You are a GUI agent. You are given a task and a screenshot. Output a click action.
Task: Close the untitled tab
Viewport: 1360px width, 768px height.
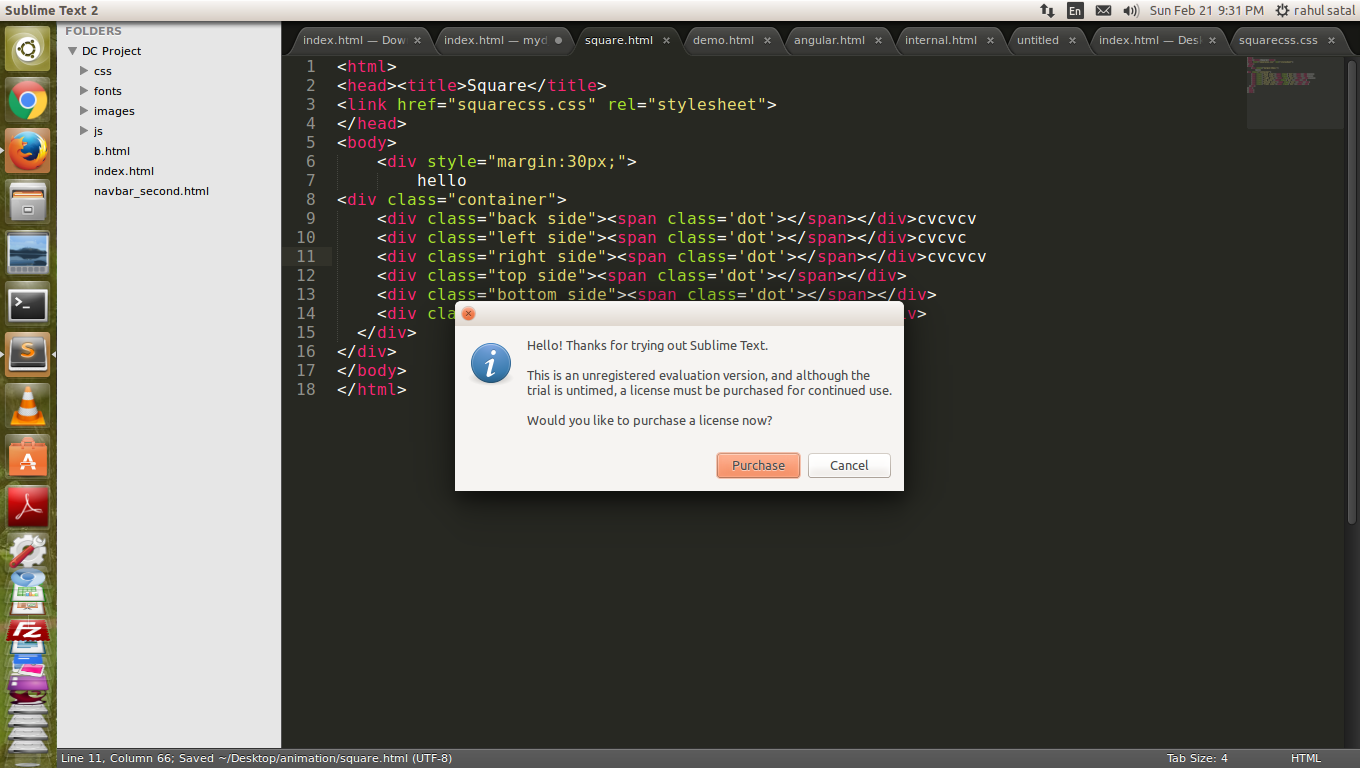(x=1072, y=40)
